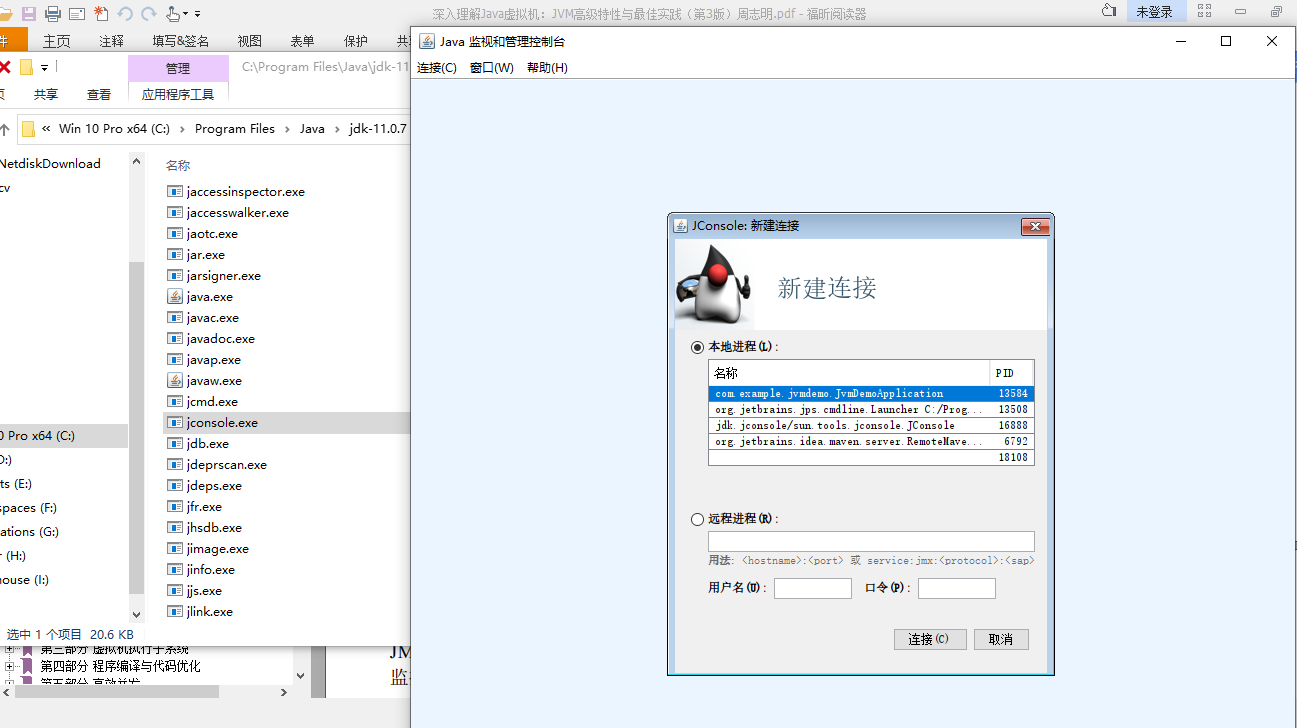Open the hand tool dropdown arrow in Foxit
The width and height of the screenshot is (1297, 728).
click(x=187, y=14)
